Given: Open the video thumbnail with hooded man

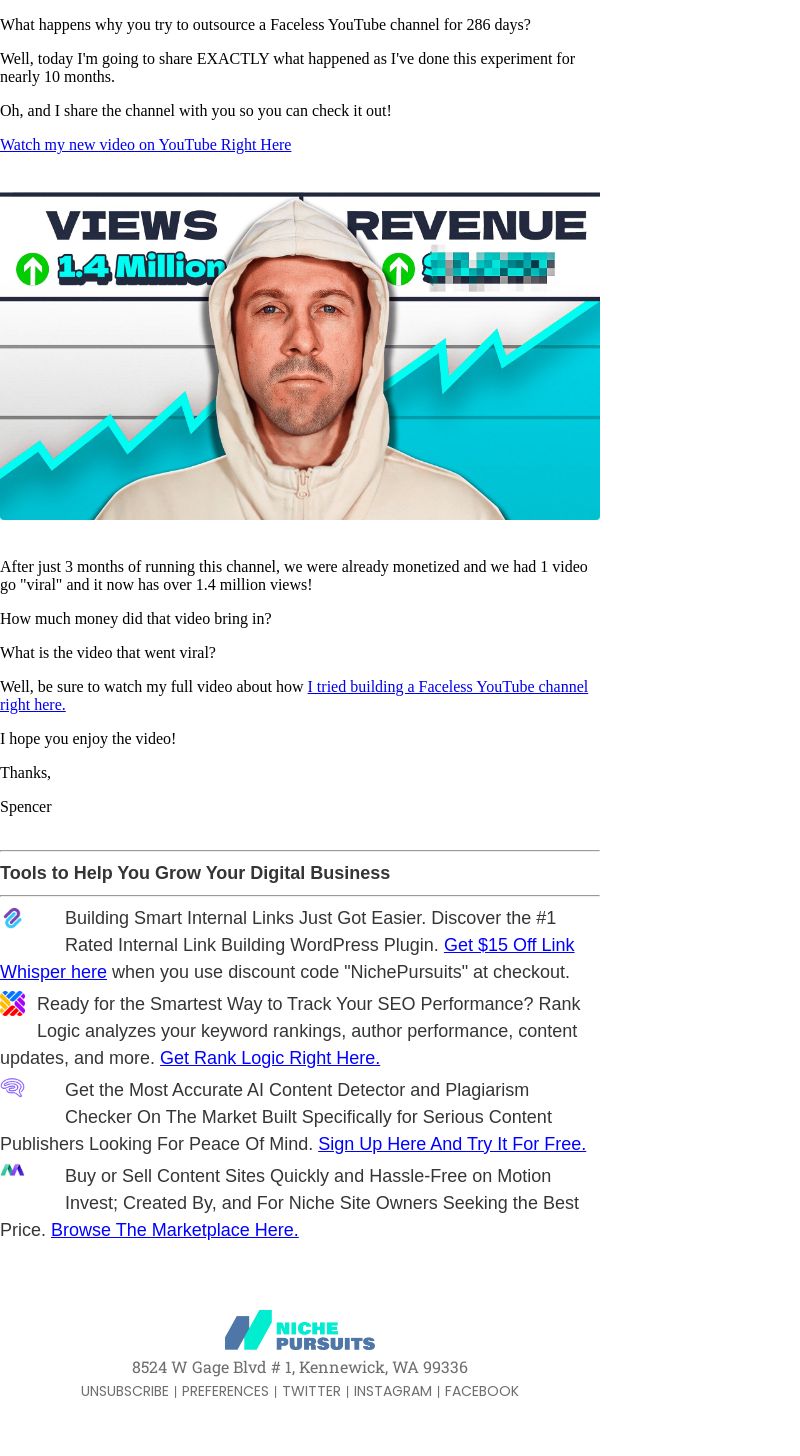Looking at the screenshot, I should [300, 355].
